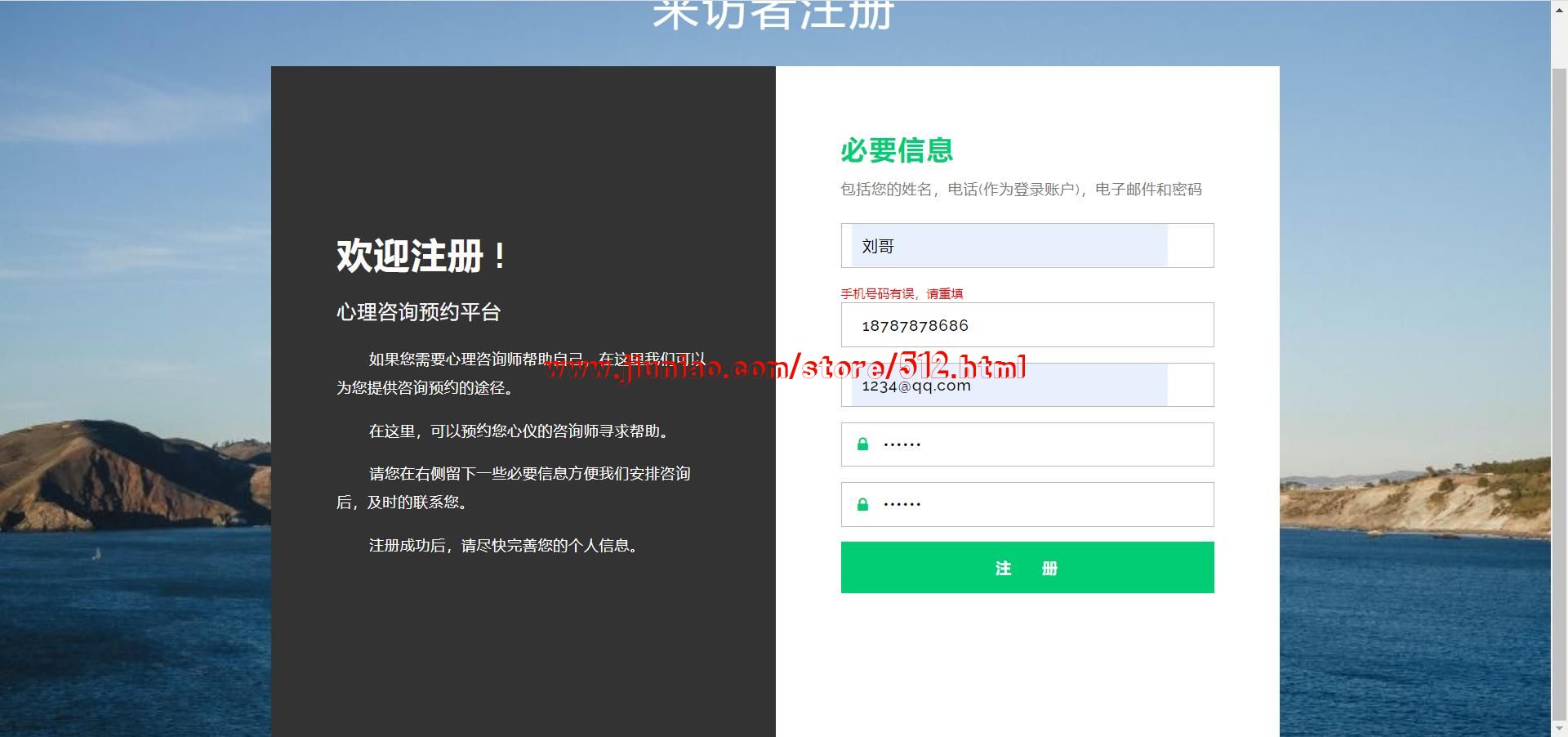Image resolution: width=1568 pixels, height=737 pixels.
Task: Click the paragraph starting with 请您在右侧留下
Action: point(514,488)
